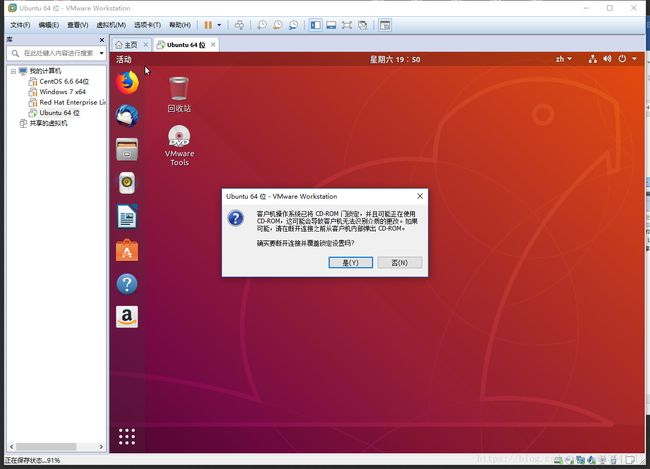Open the 查看(V) menu
Screen dimensions: 650x469
(x=78, y=25)
